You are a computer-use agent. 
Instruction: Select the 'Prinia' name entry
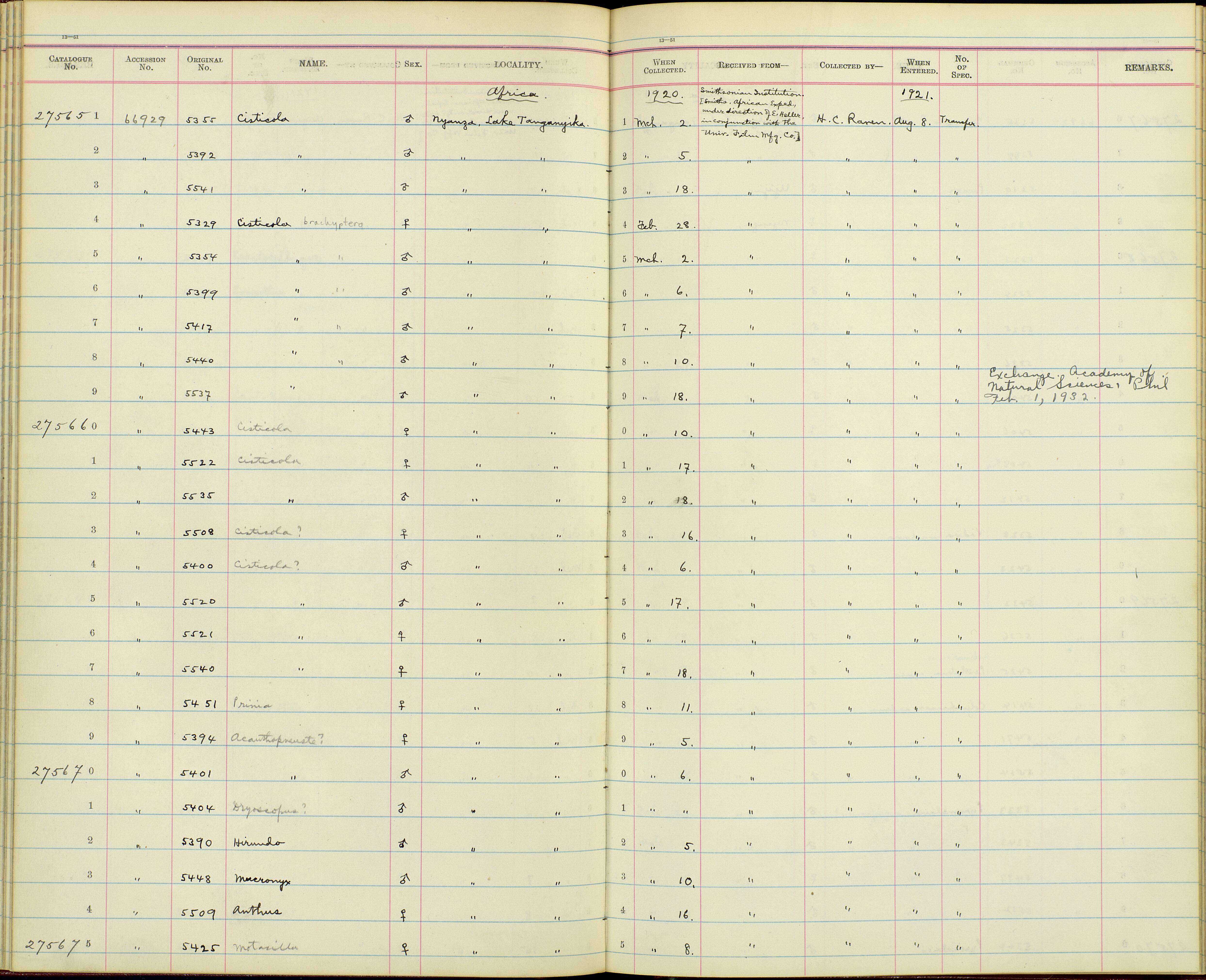click(252, 704)
